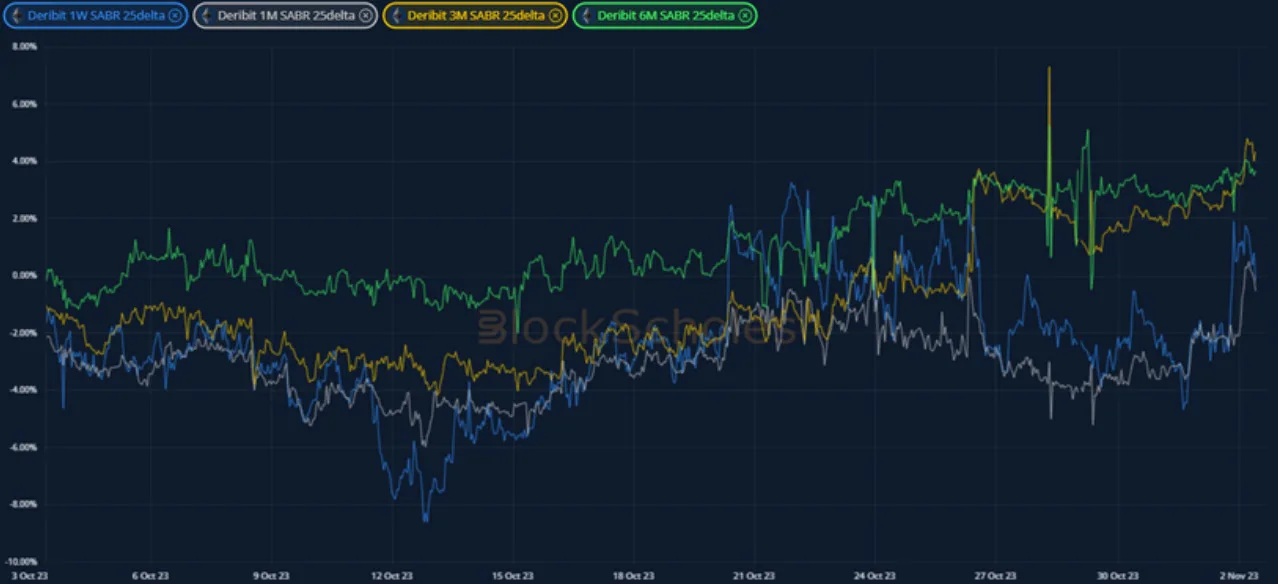This screenshot has width=1278, height=584.
Task: Click Ethereum icon in 6M SABR chip
Action: click(587, 15)
